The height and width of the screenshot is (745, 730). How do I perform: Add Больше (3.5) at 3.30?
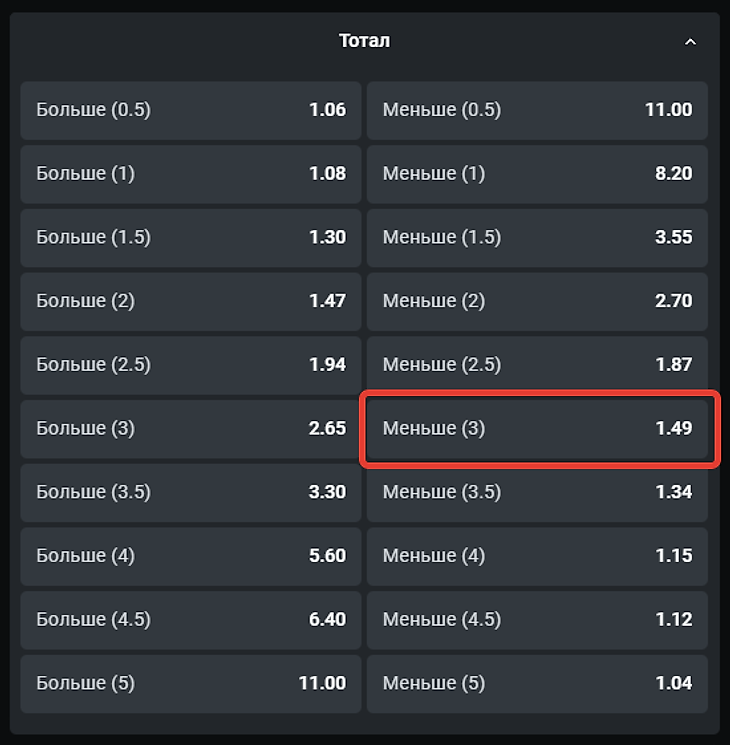click(x=190, y=492)
